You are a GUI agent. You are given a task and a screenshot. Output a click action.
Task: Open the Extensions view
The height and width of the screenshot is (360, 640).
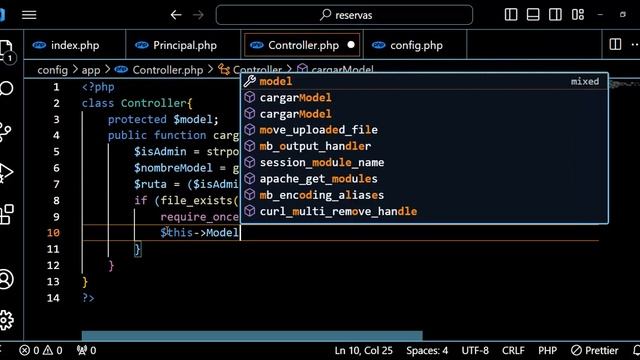[7, 214]
